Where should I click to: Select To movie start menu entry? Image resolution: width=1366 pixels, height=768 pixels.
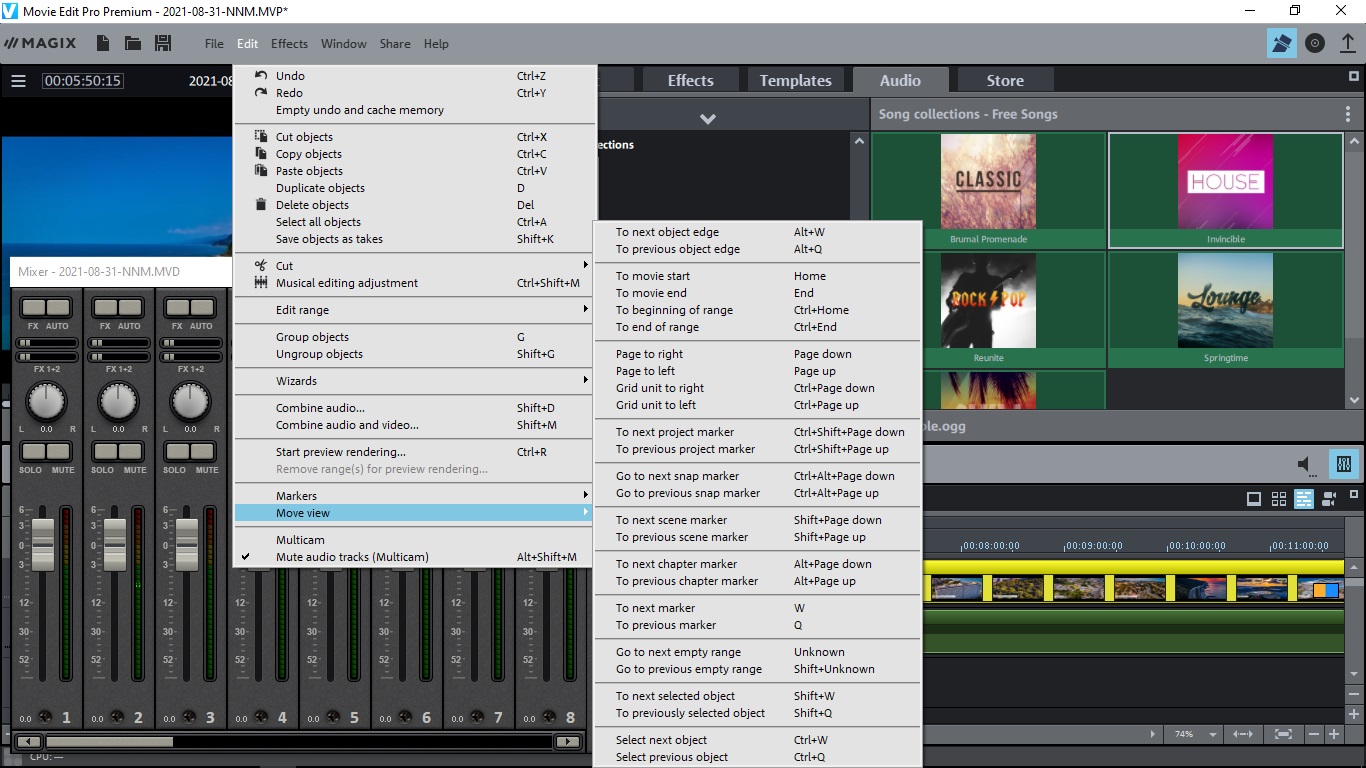653,276
